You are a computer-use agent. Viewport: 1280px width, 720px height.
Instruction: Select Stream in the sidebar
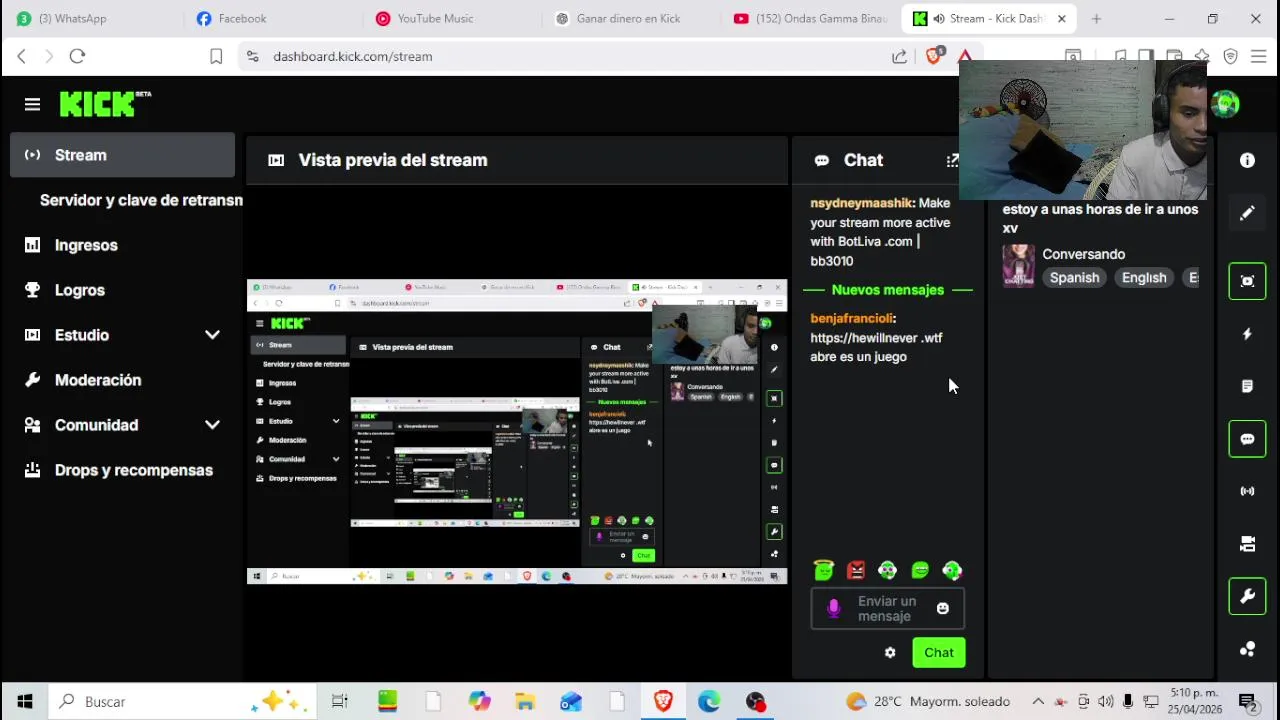(123, 155)
